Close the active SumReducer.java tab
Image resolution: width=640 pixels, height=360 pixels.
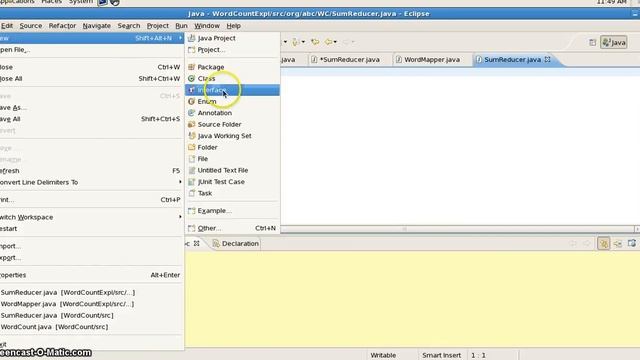pyautogui.click(x=547, y=59)
